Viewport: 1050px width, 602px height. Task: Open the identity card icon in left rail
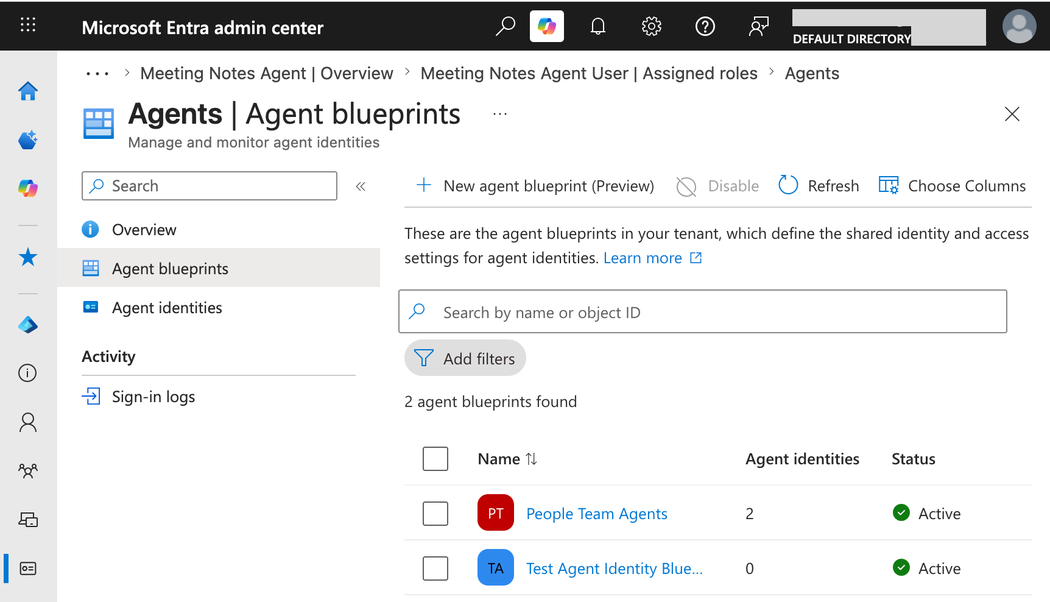[x=27, y=569]
